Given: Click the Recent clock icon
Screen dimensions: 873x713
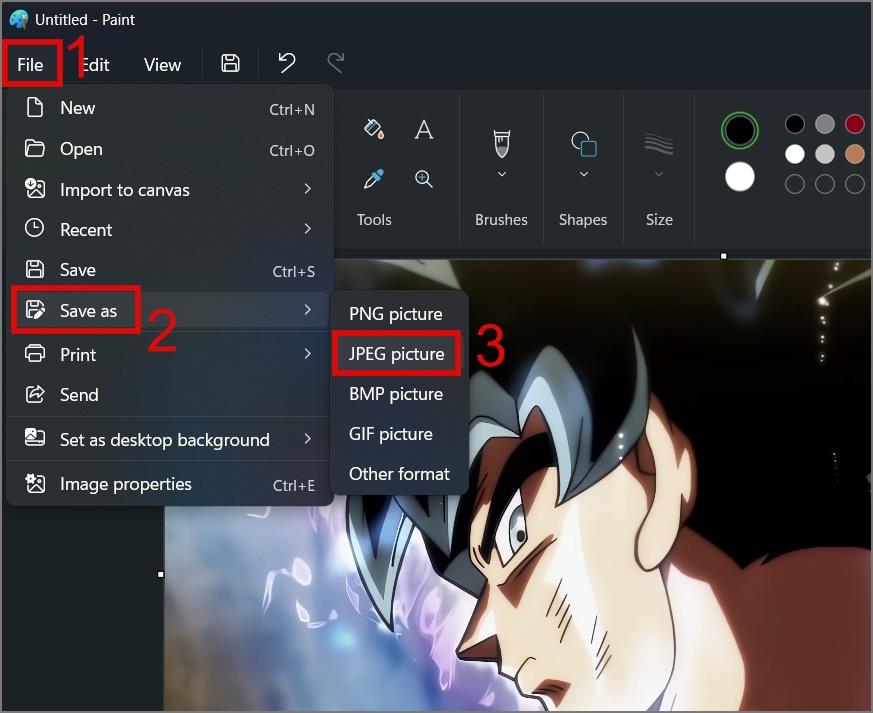Looking at the screenshot, I should [x=35, y=228].
